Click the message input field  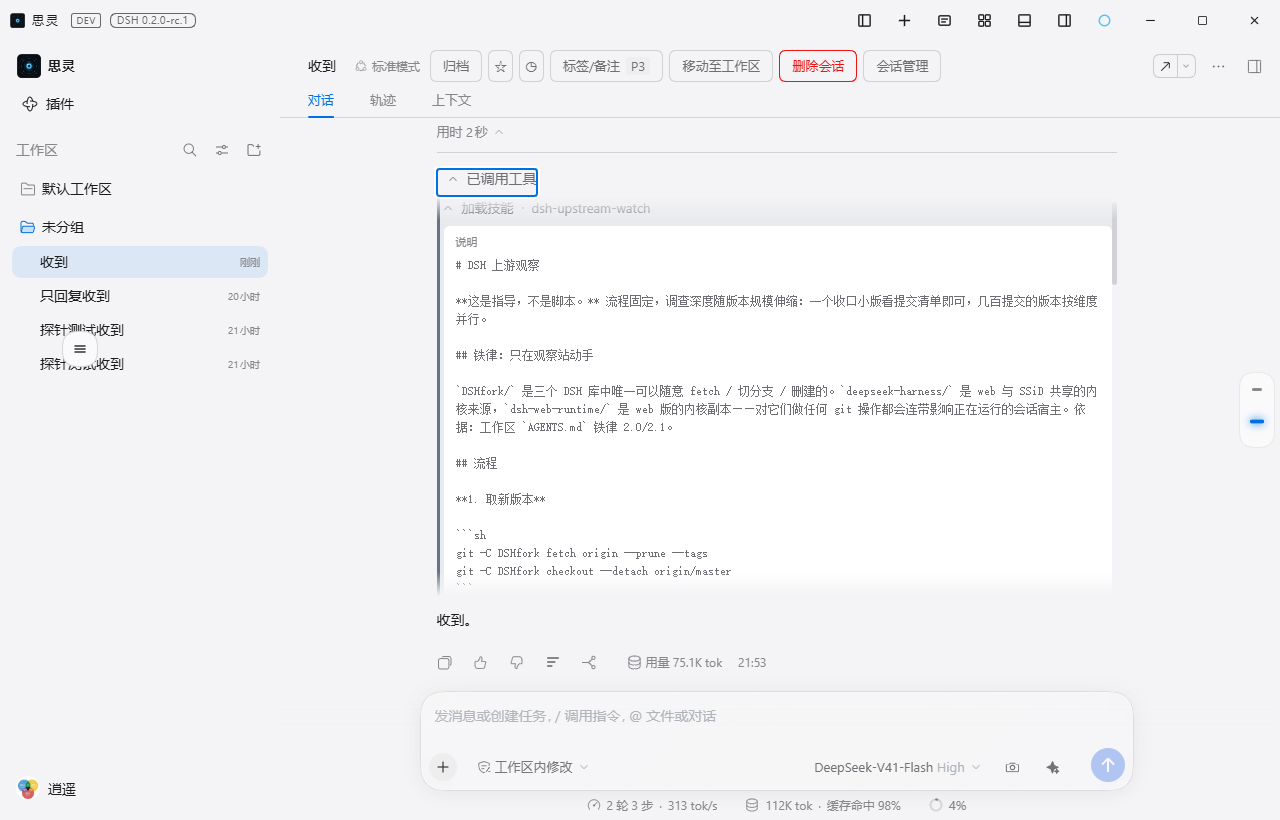776,716
